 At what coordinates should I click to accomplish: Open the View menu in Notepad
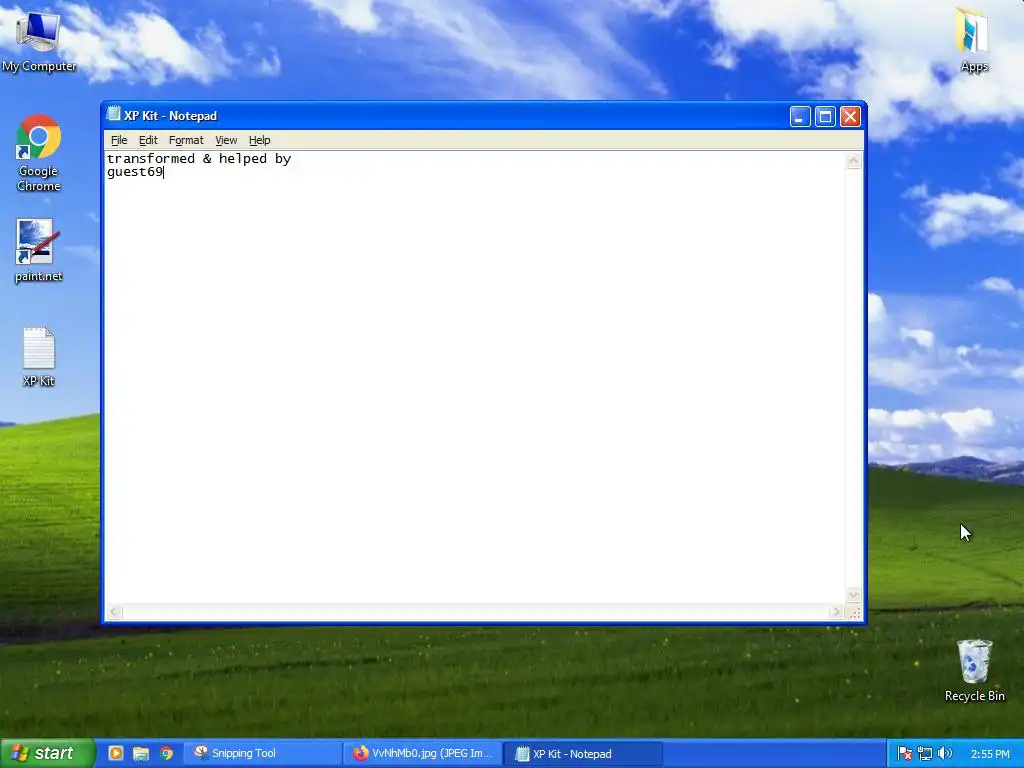coord(226,140)
